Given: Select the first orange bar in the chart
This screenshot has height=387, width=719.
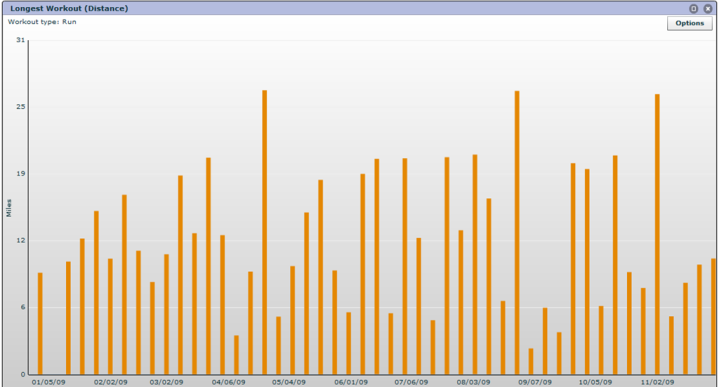Looking at the screenshot, I should coord(40,324).
